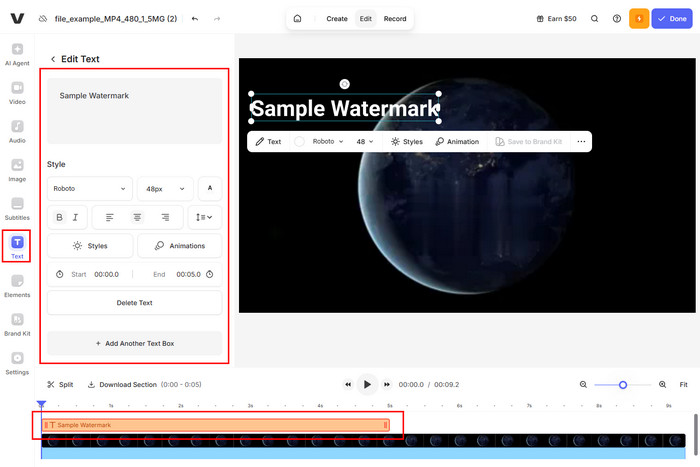
Task: Click the timeline zoom slider handle
Action: click(623, 384)
